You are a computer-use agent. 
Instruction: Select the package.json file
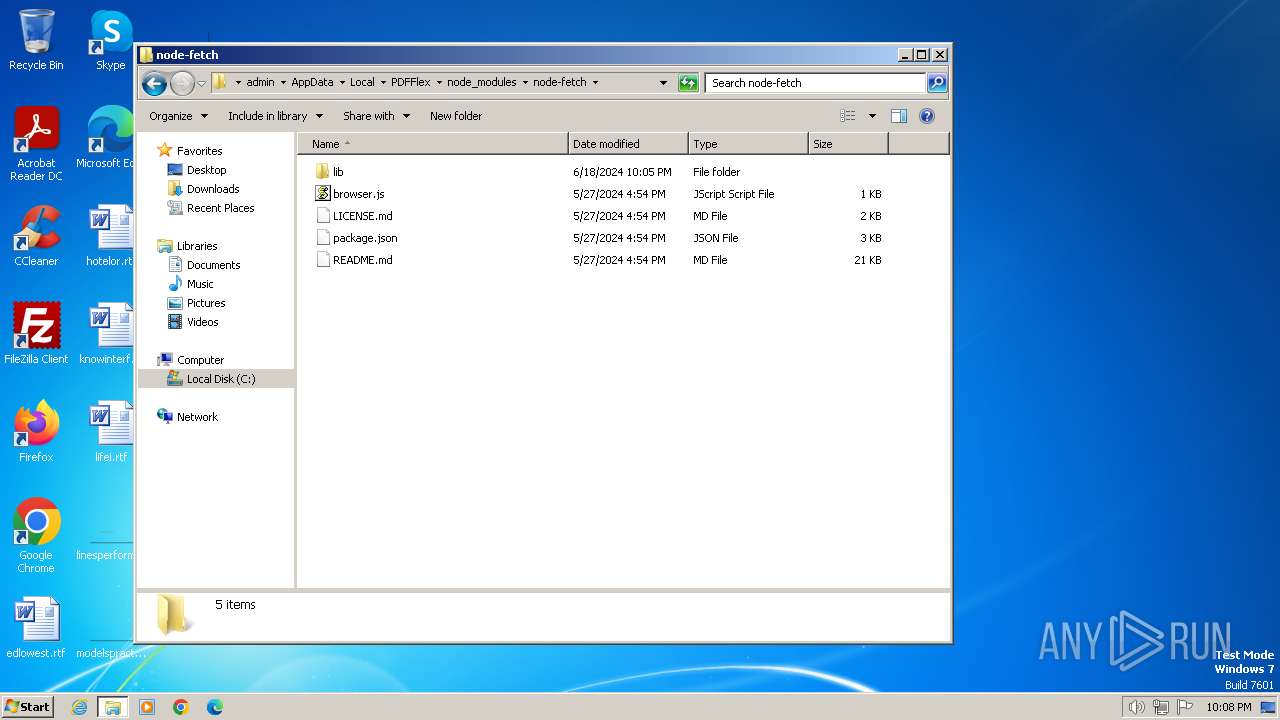click(365, 238)
